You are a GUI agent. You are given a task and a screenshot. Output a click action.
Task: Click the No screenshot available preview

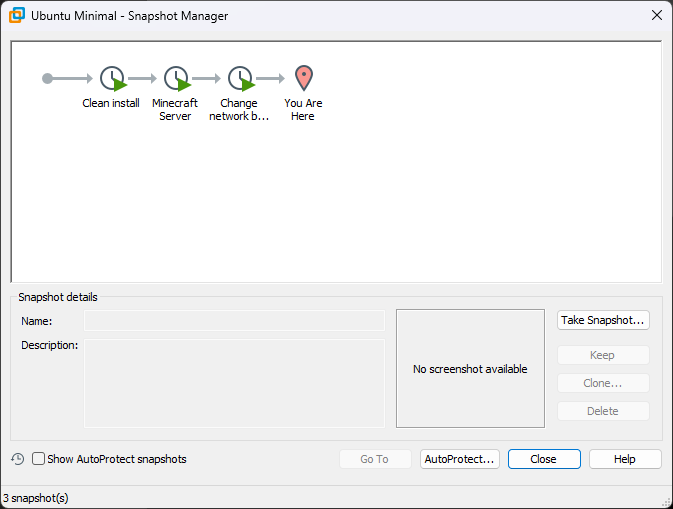pos(470,368)
